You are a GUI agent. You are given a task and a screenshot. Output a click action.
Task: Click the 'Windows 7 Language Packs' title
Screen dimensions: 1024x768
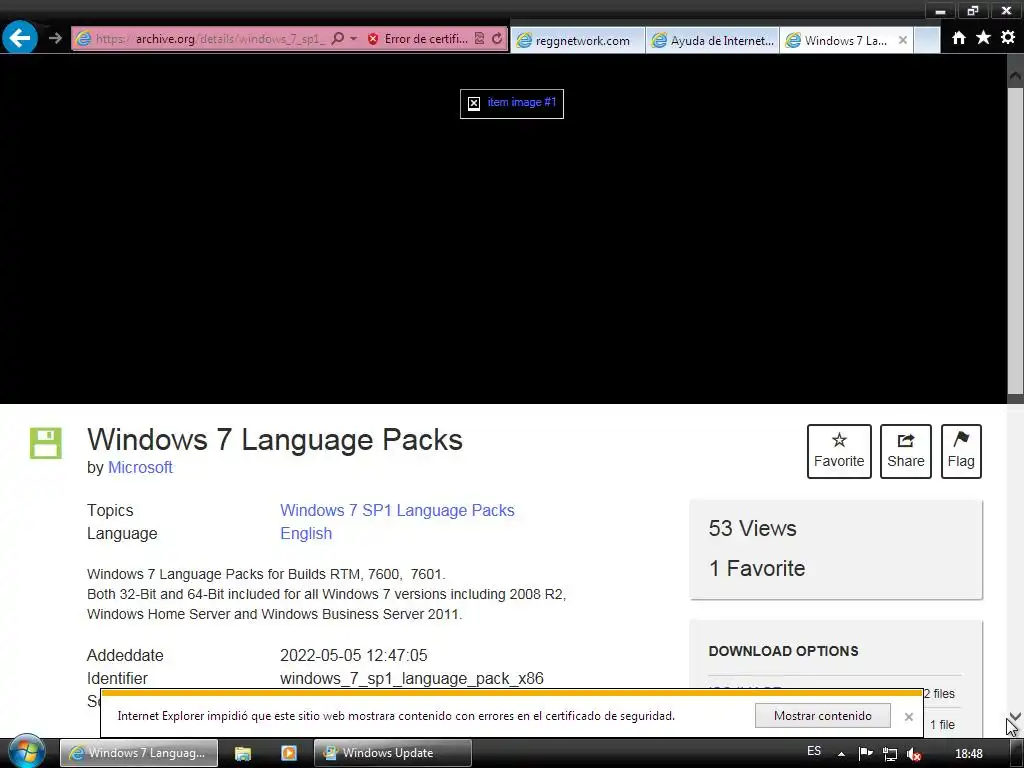coord(275,440)
